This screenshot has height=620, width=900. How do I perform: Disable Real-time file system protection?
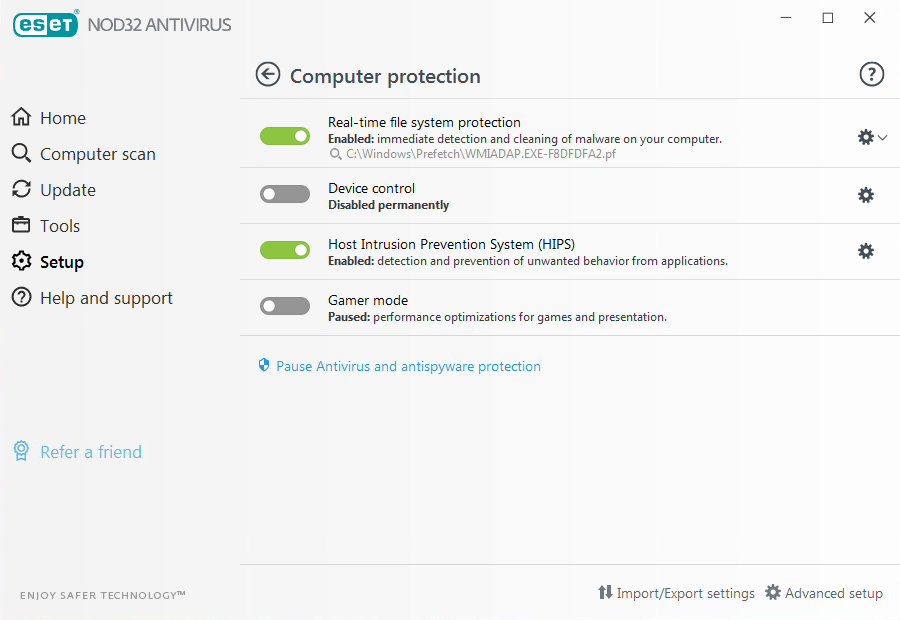point(284,136)
